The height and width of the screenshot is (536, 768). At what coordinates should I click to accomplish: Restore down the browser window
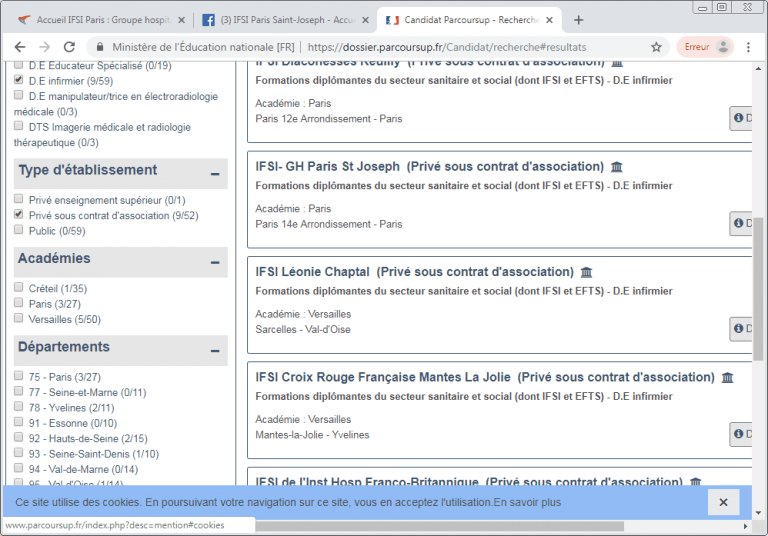click(721, 7)
